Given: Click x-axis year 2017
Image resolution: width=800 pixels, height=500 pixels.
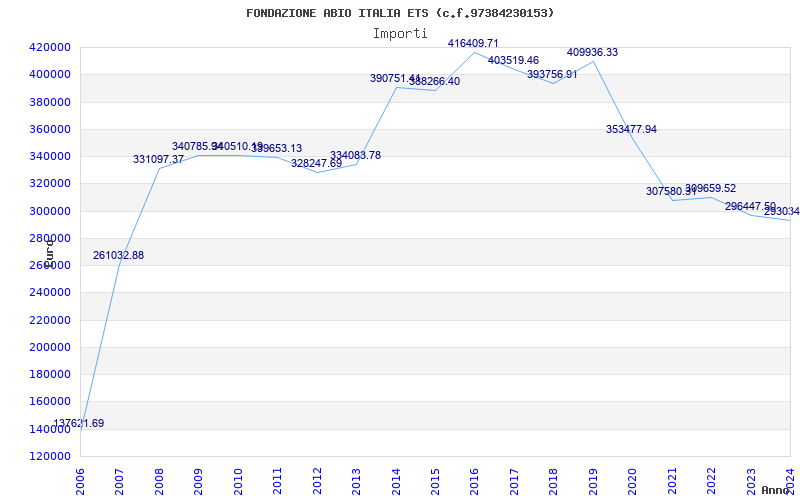Looking at the screenshot, I should (514, 482).
